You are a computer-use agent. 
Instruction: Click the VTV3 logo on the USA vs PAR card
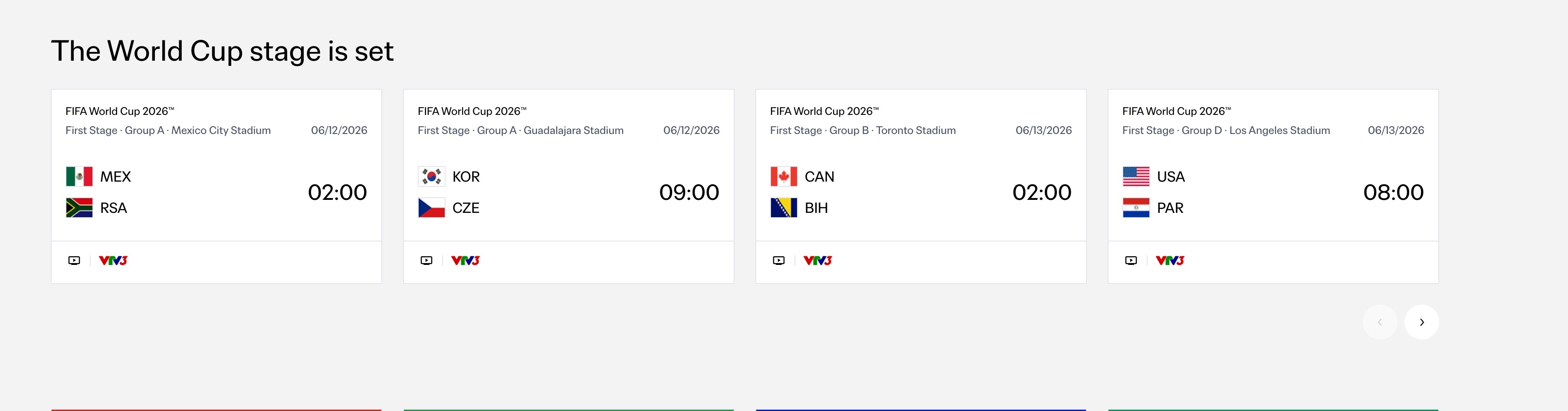click(1169, 260)
